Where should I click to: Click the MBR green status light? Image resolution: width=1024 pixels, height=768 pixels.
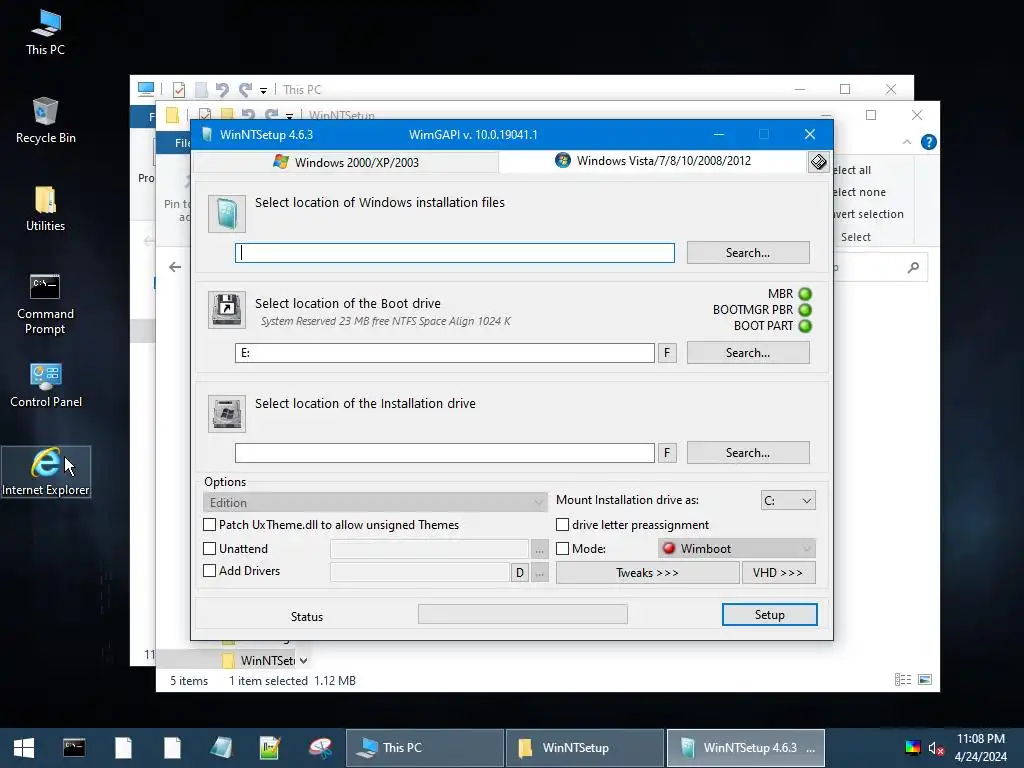805,294
